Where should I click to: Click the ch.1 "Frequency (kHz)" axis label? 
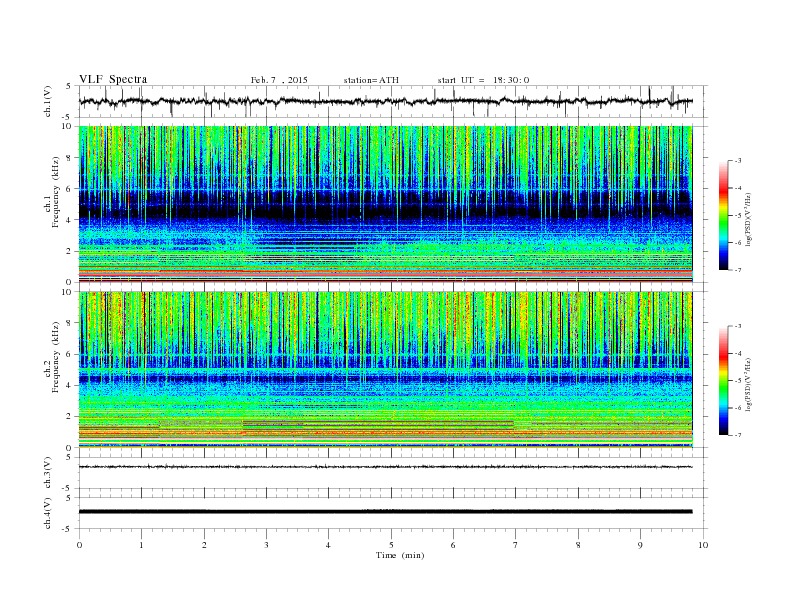56,192
